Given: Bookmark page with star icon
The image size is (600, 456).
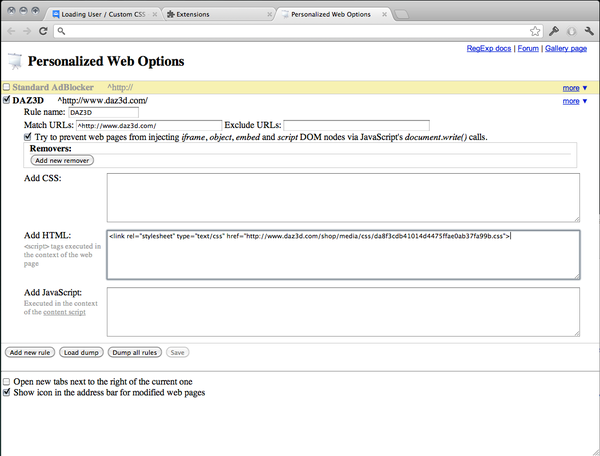Looking at the screenshot, I should click(x=535, y=31).
